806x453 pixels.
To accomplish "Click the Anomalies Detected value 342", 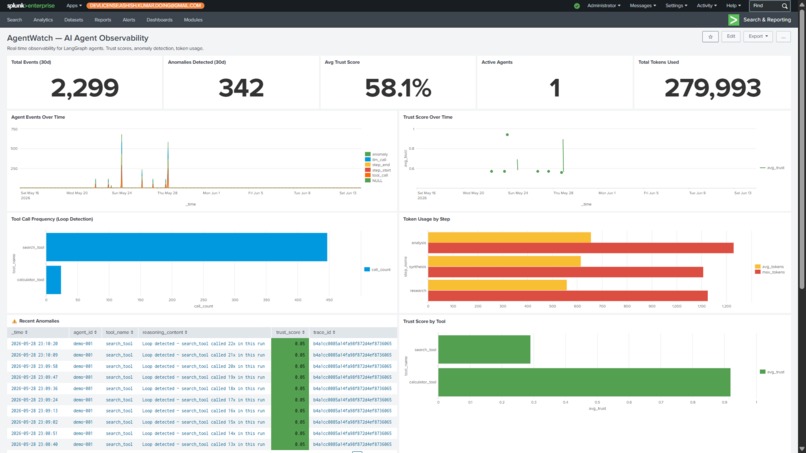I will pos(241,88).
